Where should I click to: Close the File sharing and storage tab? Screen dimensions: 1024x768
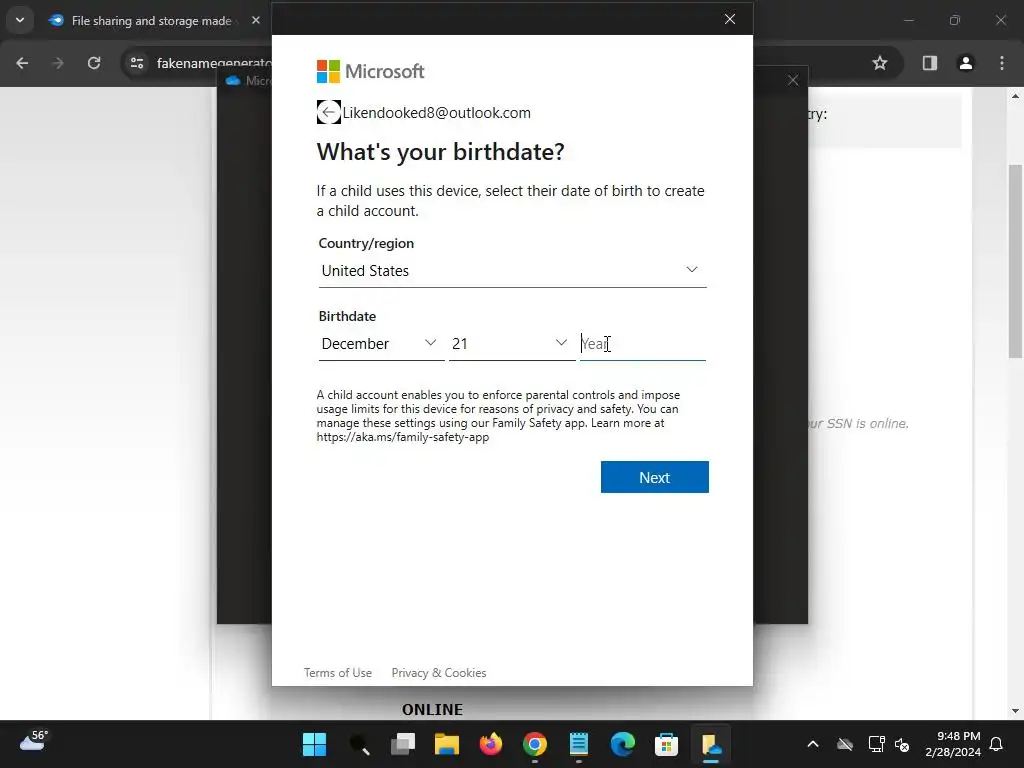coord(256,20)
